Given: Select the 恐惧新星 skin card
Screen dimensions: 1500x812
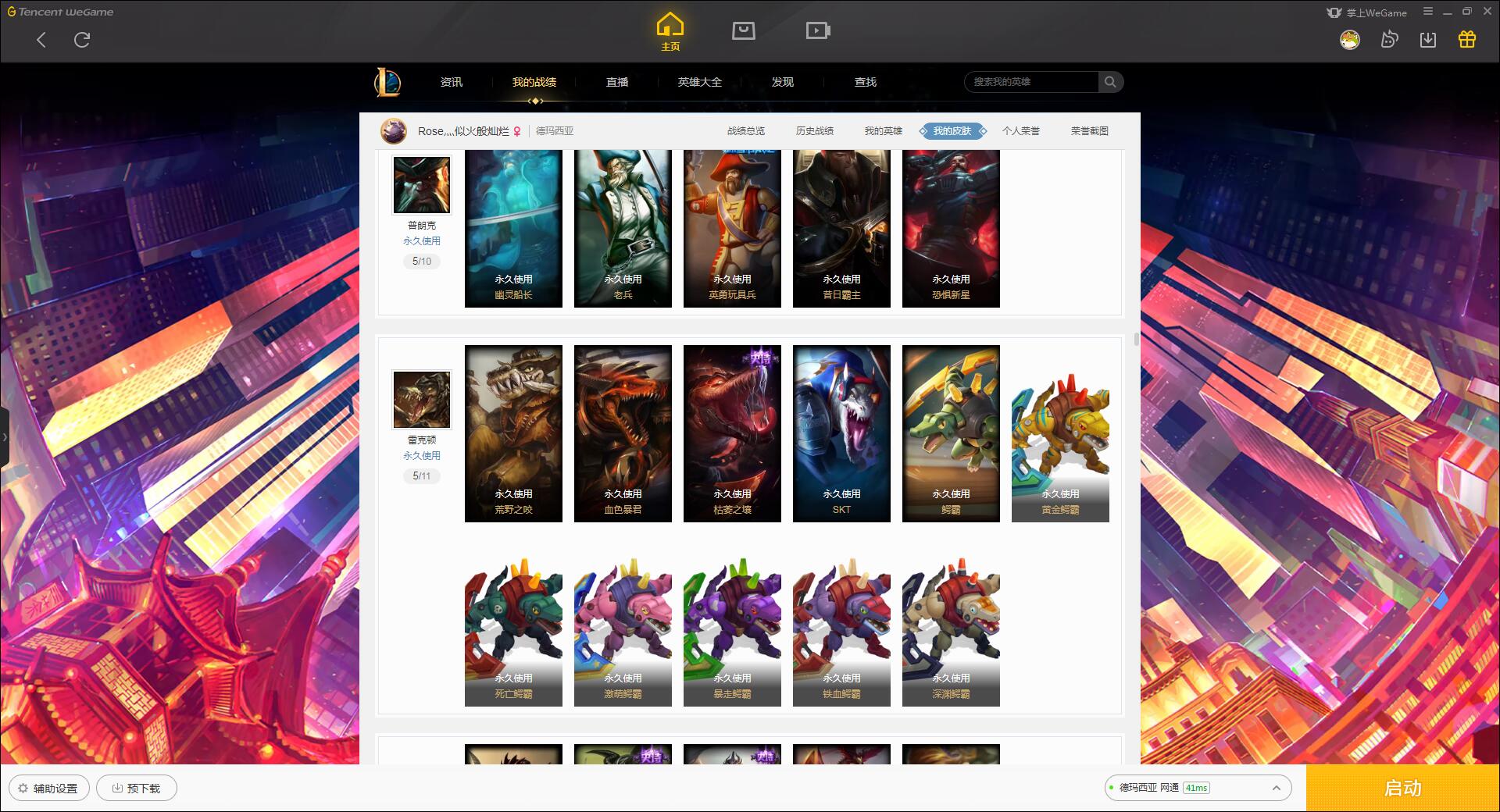Looking at the screenshot, I should [x=951, y=229].
